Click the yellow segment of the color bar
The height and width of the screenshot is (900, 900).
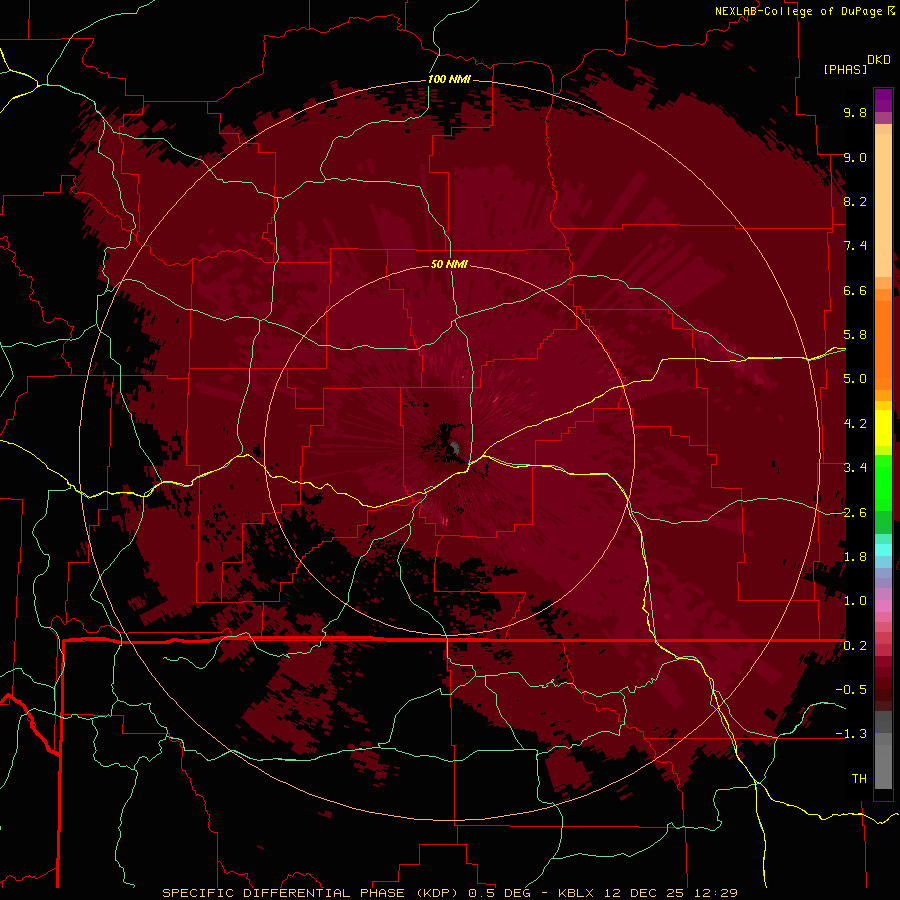(883, 428)
